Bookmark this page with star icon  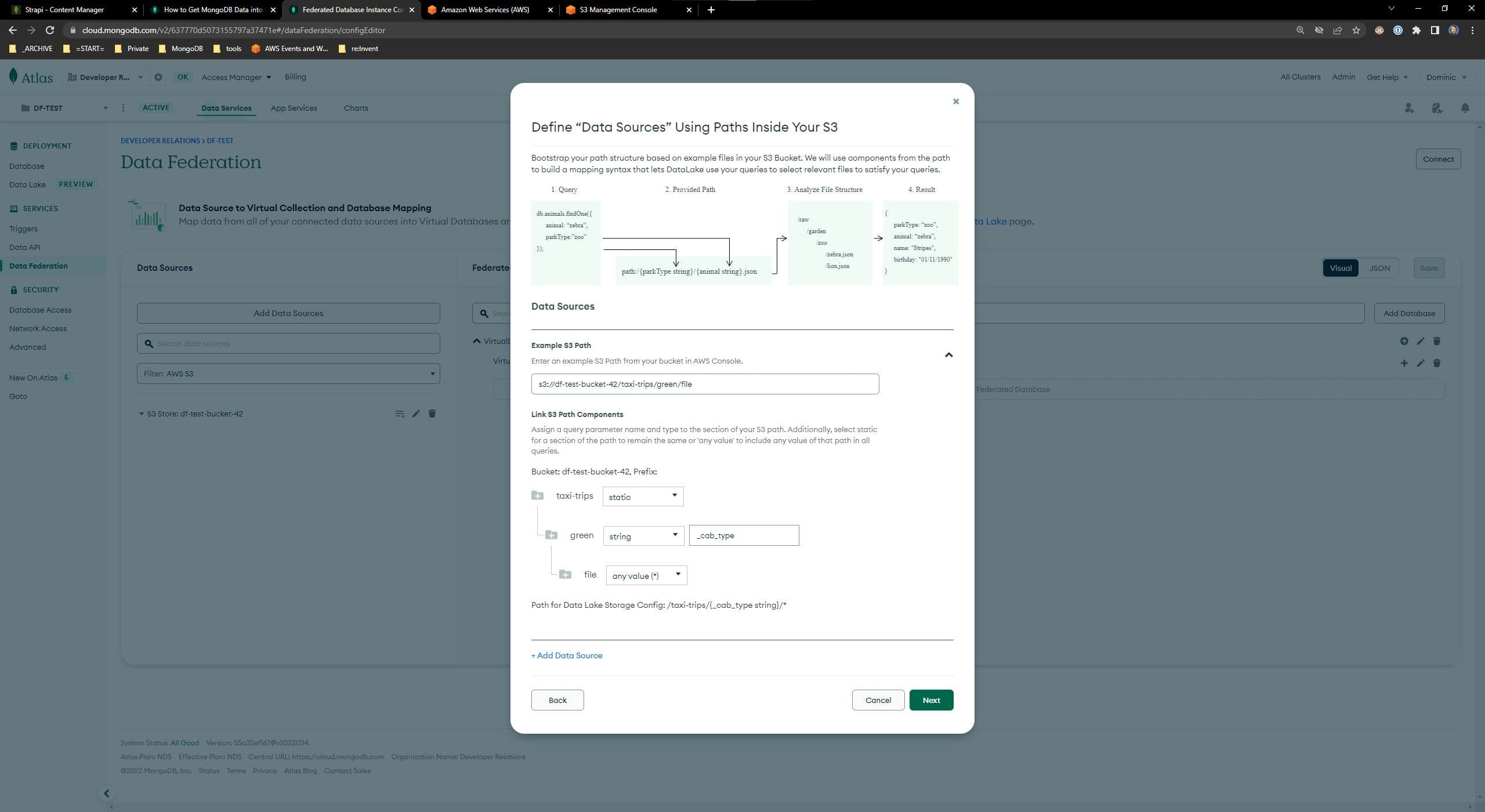pos(1356,30)
